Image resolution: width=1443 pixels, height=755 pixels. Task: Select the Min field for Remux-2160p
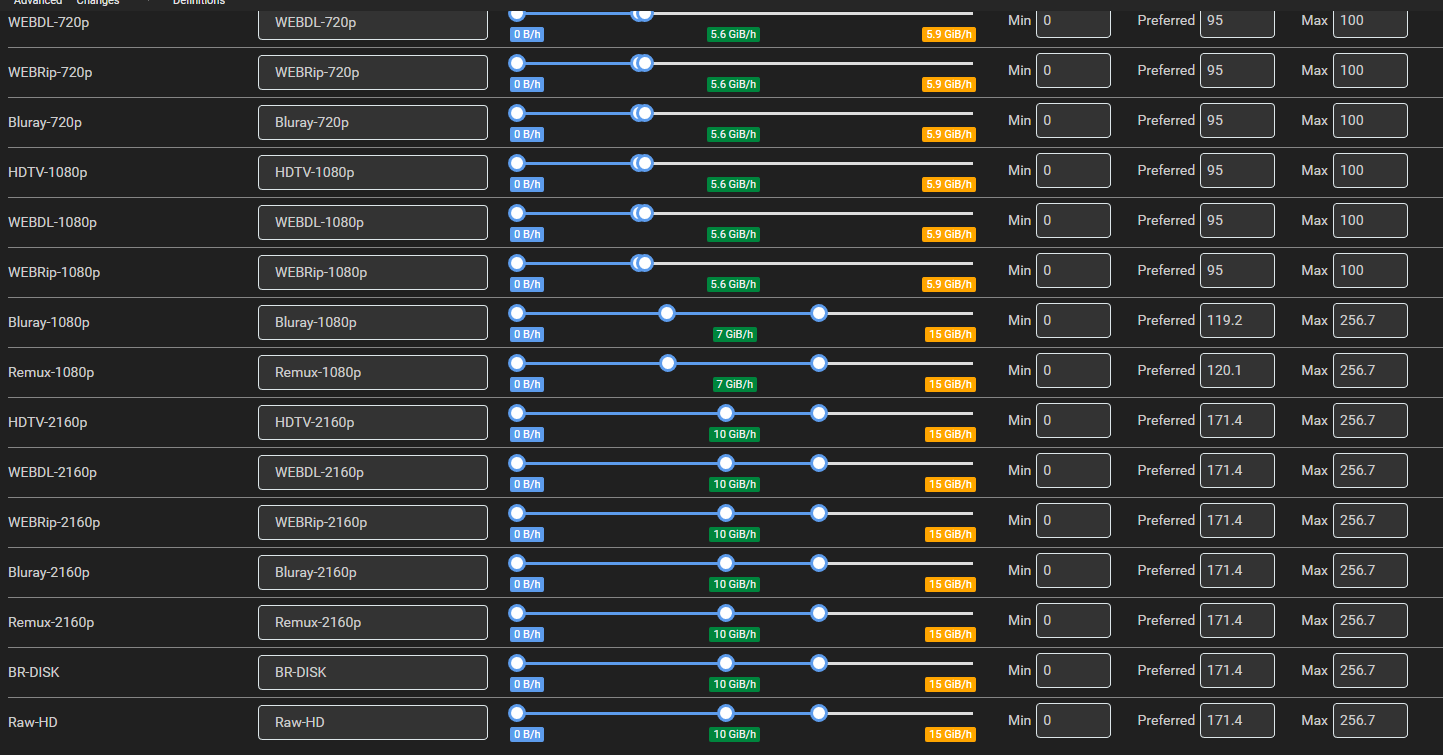pyautogui.click(x=1073, y=621)
